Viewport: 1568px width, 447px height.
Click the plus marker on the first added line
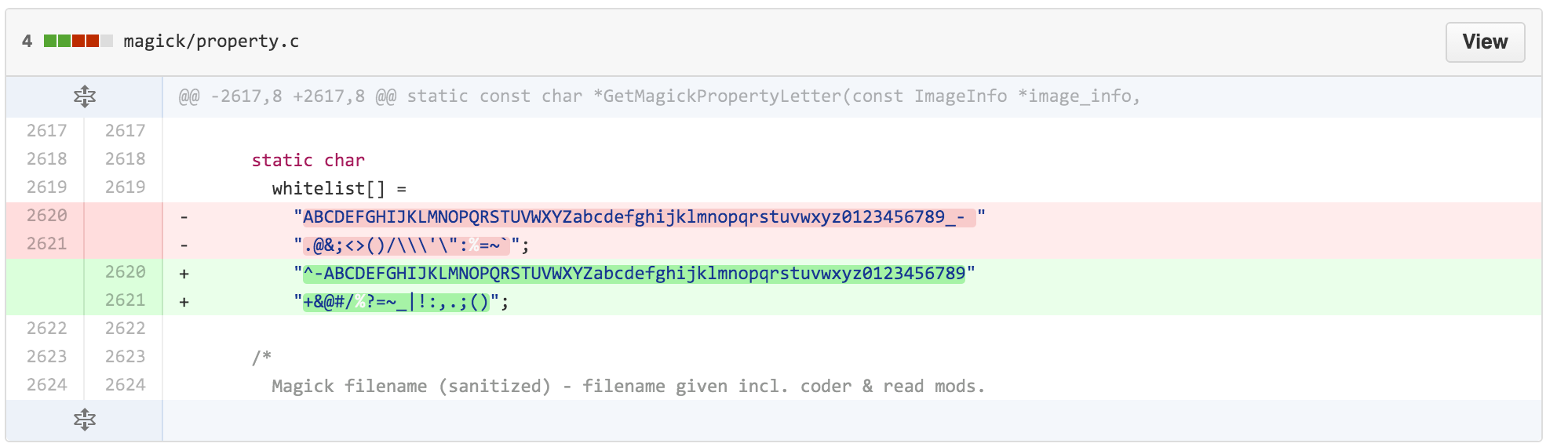pos(184,274)
